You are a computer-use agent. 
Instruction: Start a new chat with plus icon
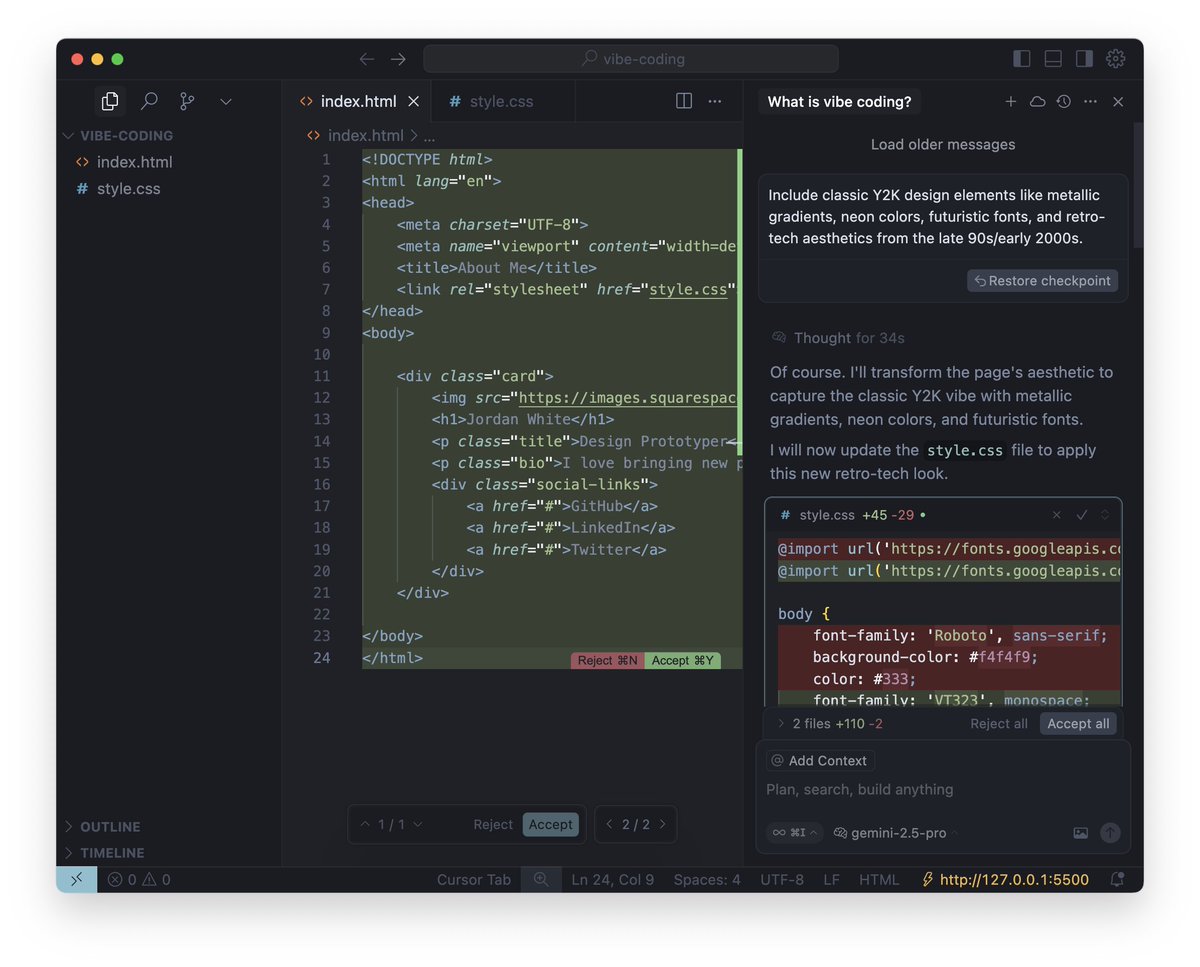click(x=1011, y=102)
